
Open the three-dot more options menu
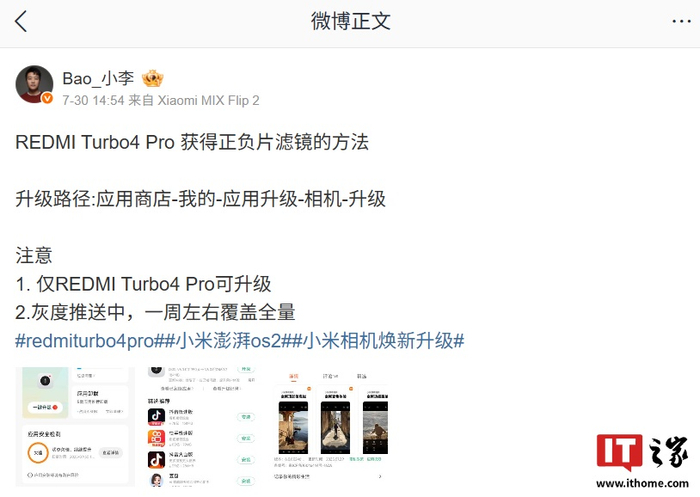[681, 21]
